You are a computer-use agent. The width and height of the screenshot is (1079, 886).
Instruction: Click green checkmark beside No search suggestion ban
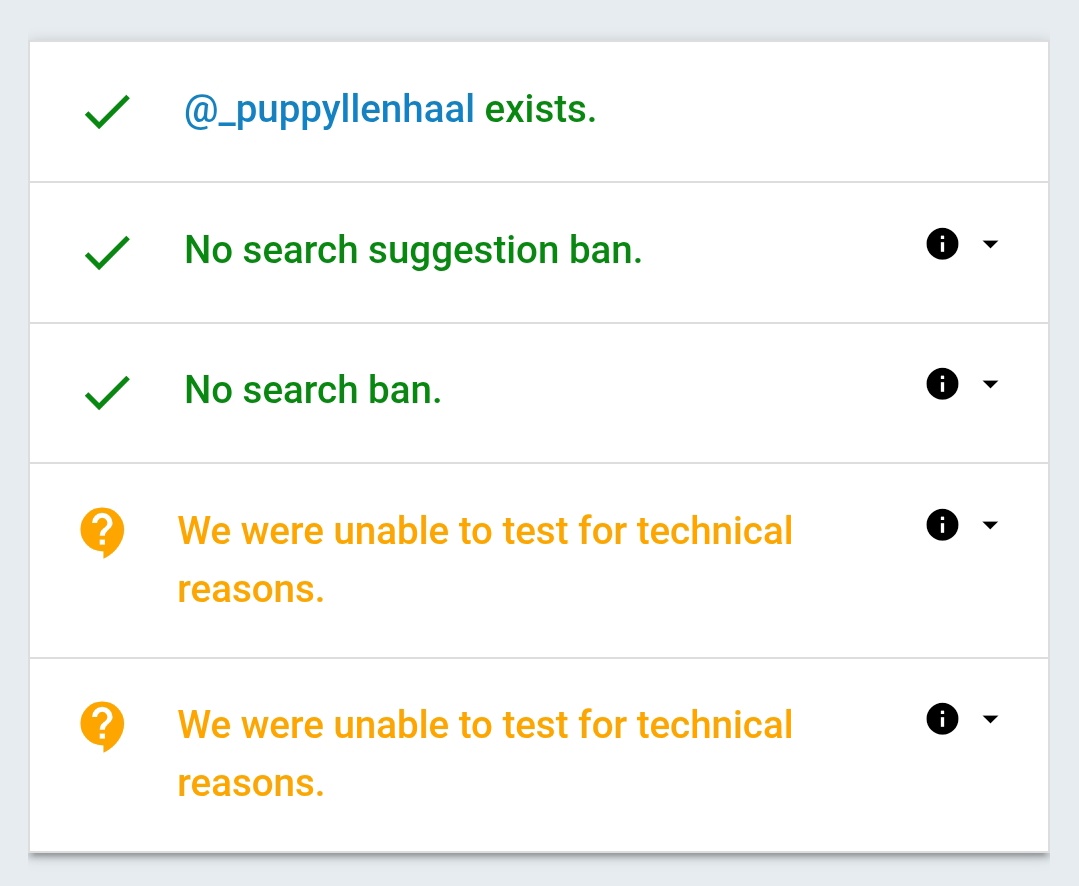pyautogui.click(x=106, y=253)
